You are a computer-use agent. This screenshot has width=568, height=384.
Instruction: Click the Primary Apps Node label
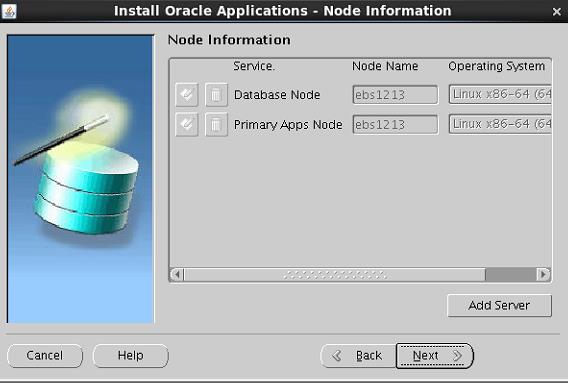[288, 125]
